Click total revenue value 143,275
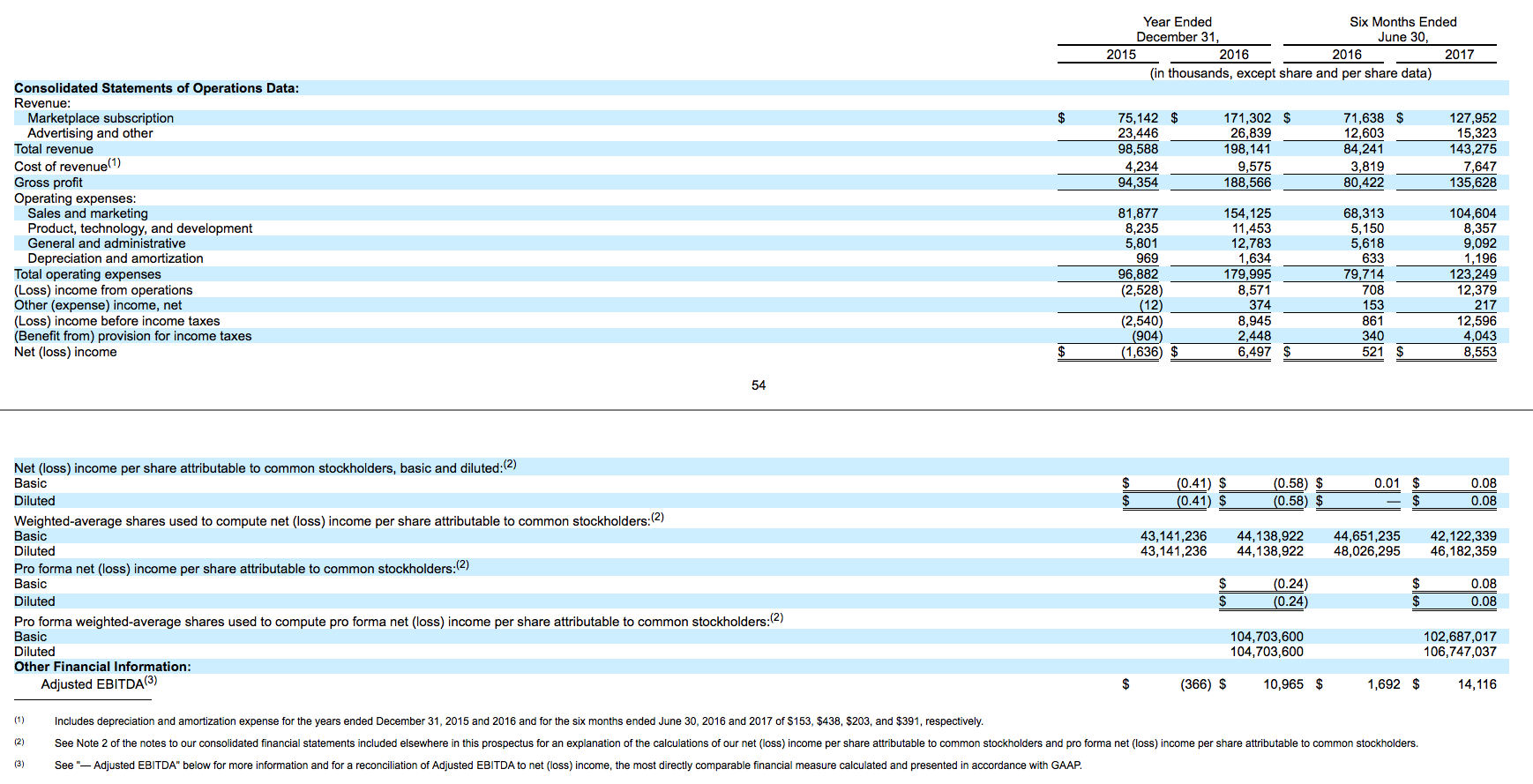Image resolution: width=1533 pixels, height=784 pixels. point(1473,149)
